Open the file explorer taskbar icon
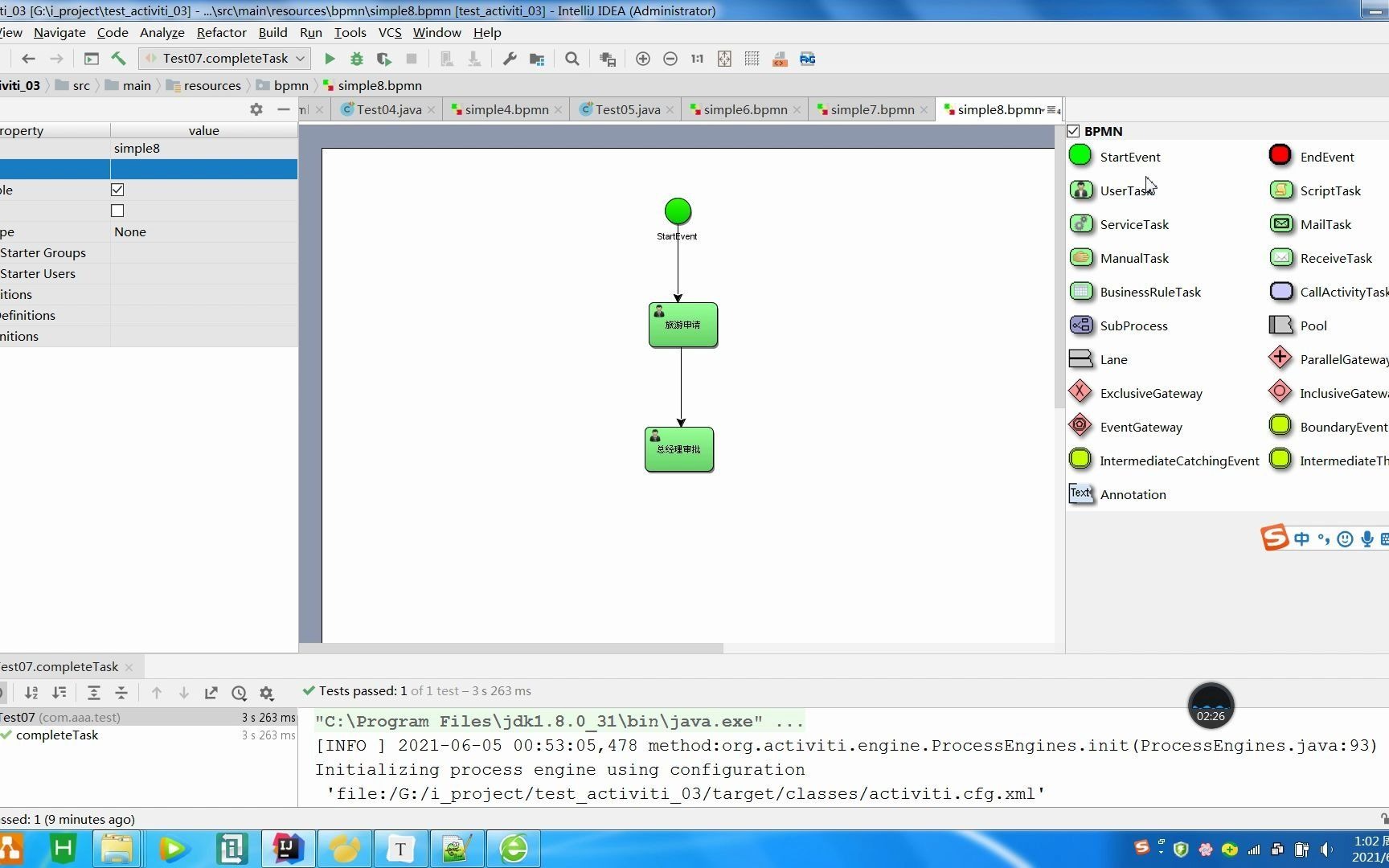Viewport: 1389px width, 868px height. coord(117,849)
